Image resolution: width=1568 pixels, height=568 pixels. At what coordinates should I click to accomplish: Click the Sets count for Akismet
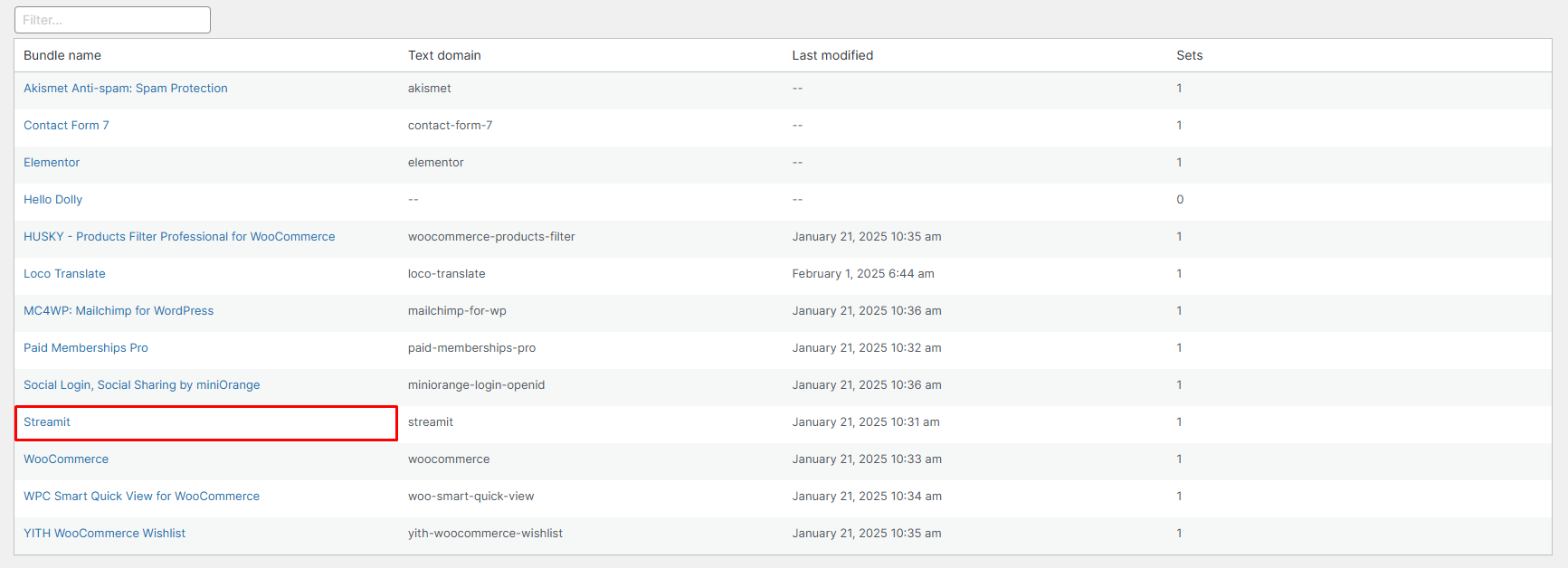(1179, 88)
